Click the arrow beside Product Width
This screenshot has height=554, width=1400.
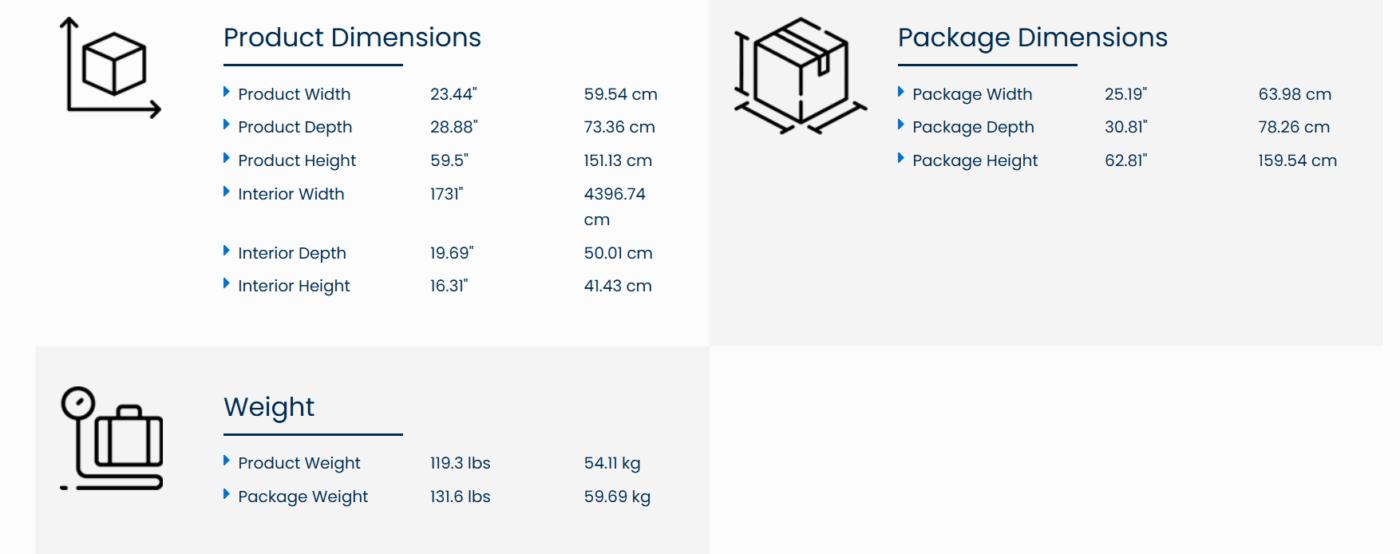(x=227, y=92)
